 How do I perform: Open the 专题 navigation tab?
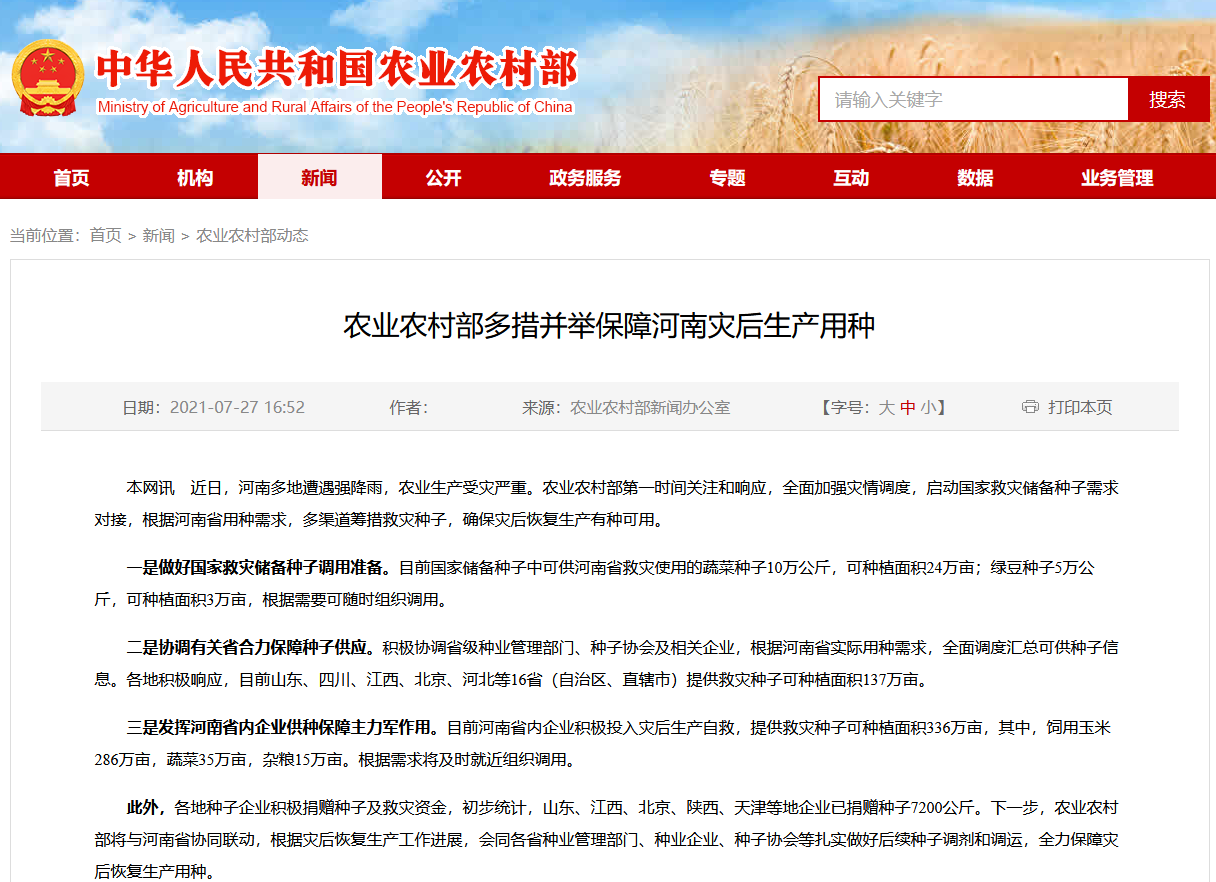coord(727,177)
